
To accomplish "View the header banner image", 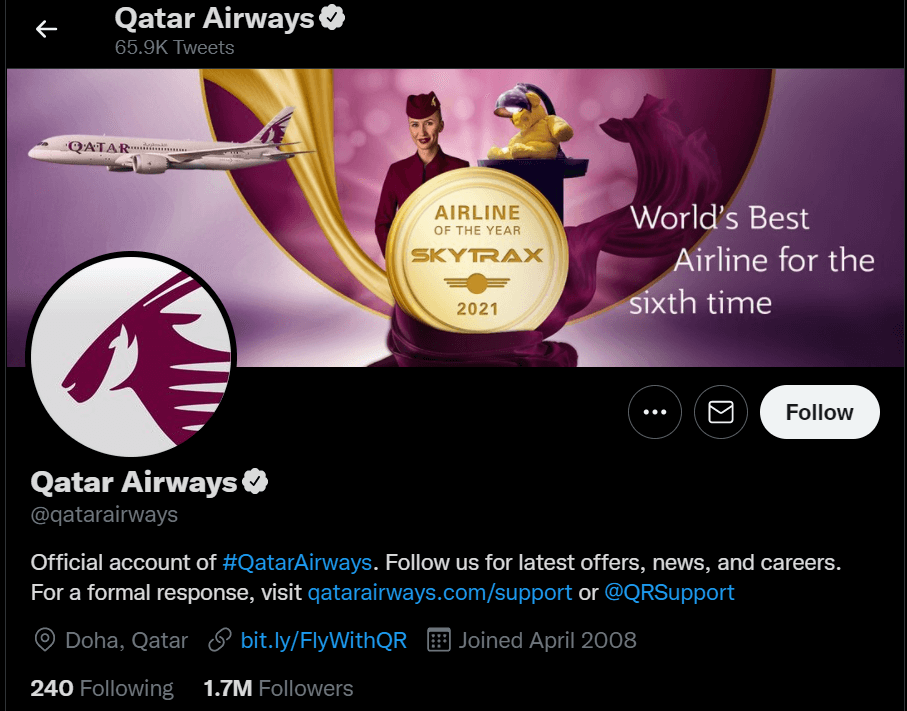I will 455,218.
